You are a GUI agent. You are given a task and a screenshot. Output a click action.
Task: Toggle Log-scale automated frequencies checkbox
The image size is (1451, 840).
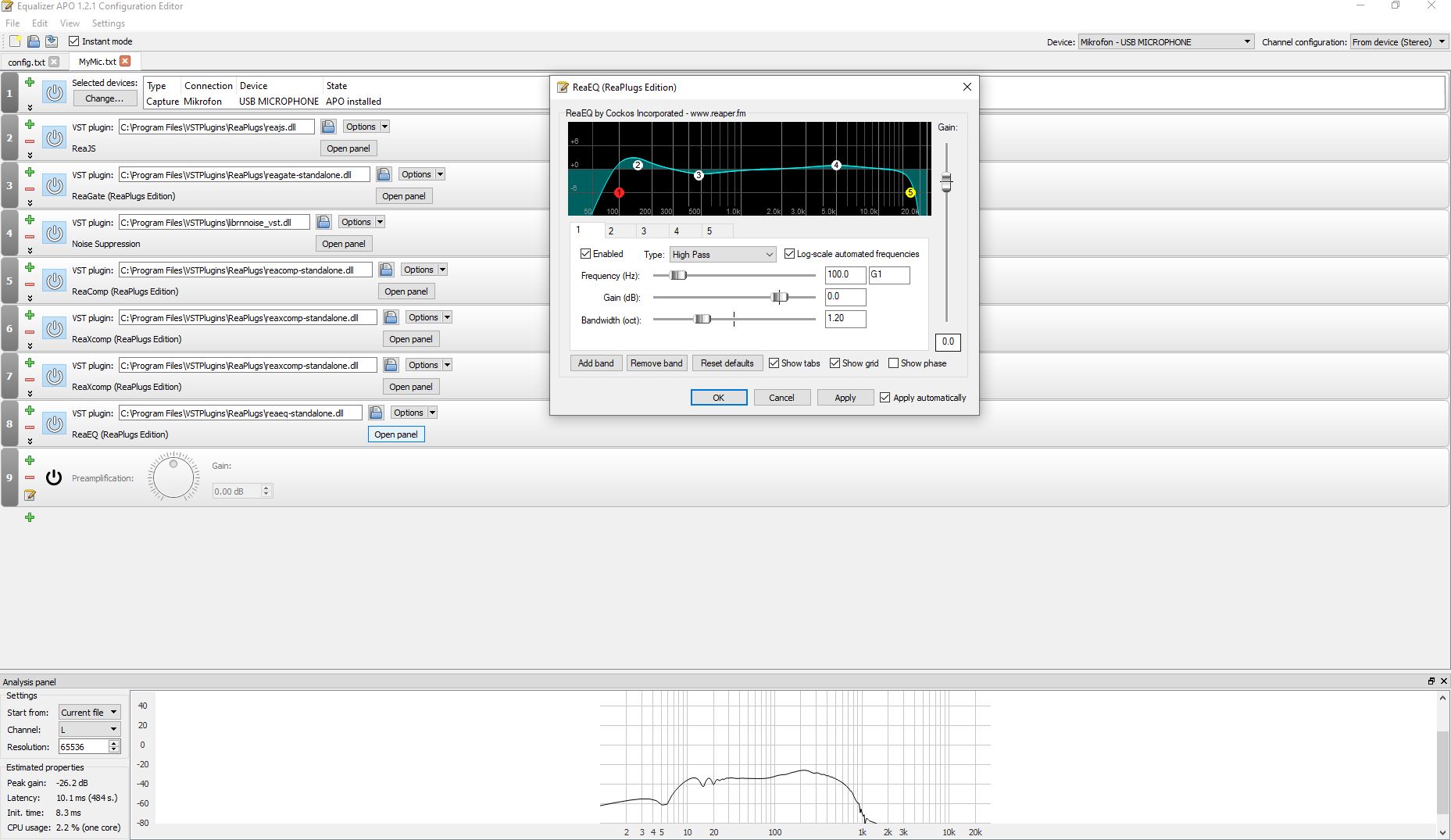click(x=789, y=254)
